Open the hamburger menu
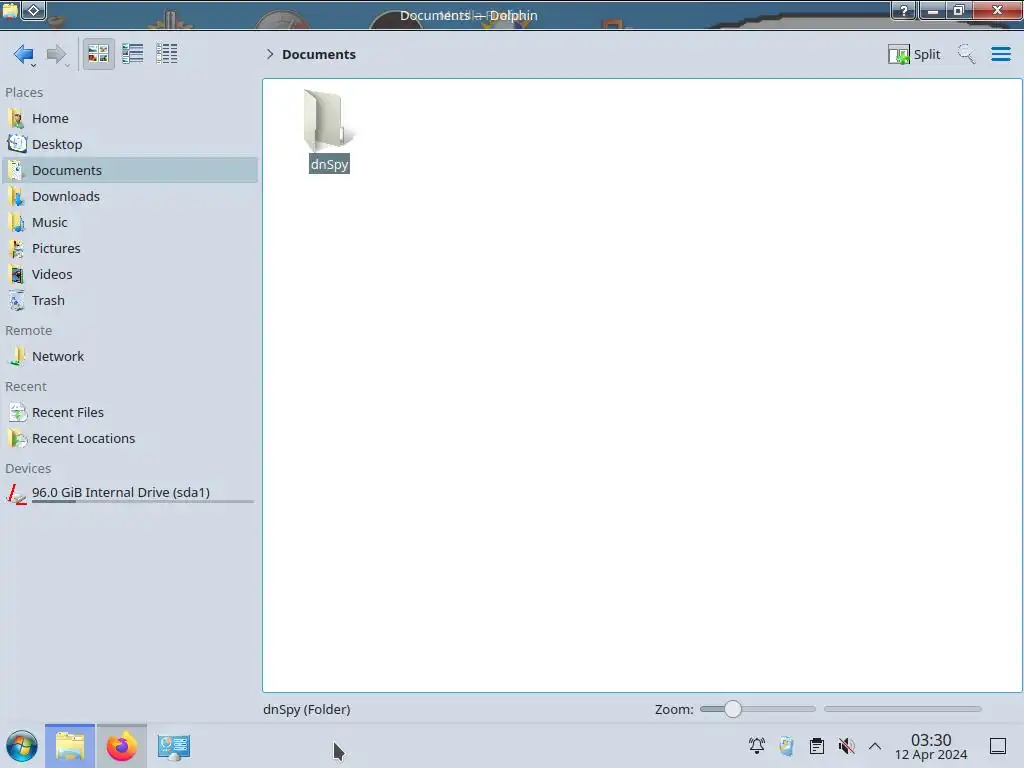Image resolution: width=1024 pixels, height=768 pixels. click(x=1000, y=54)
